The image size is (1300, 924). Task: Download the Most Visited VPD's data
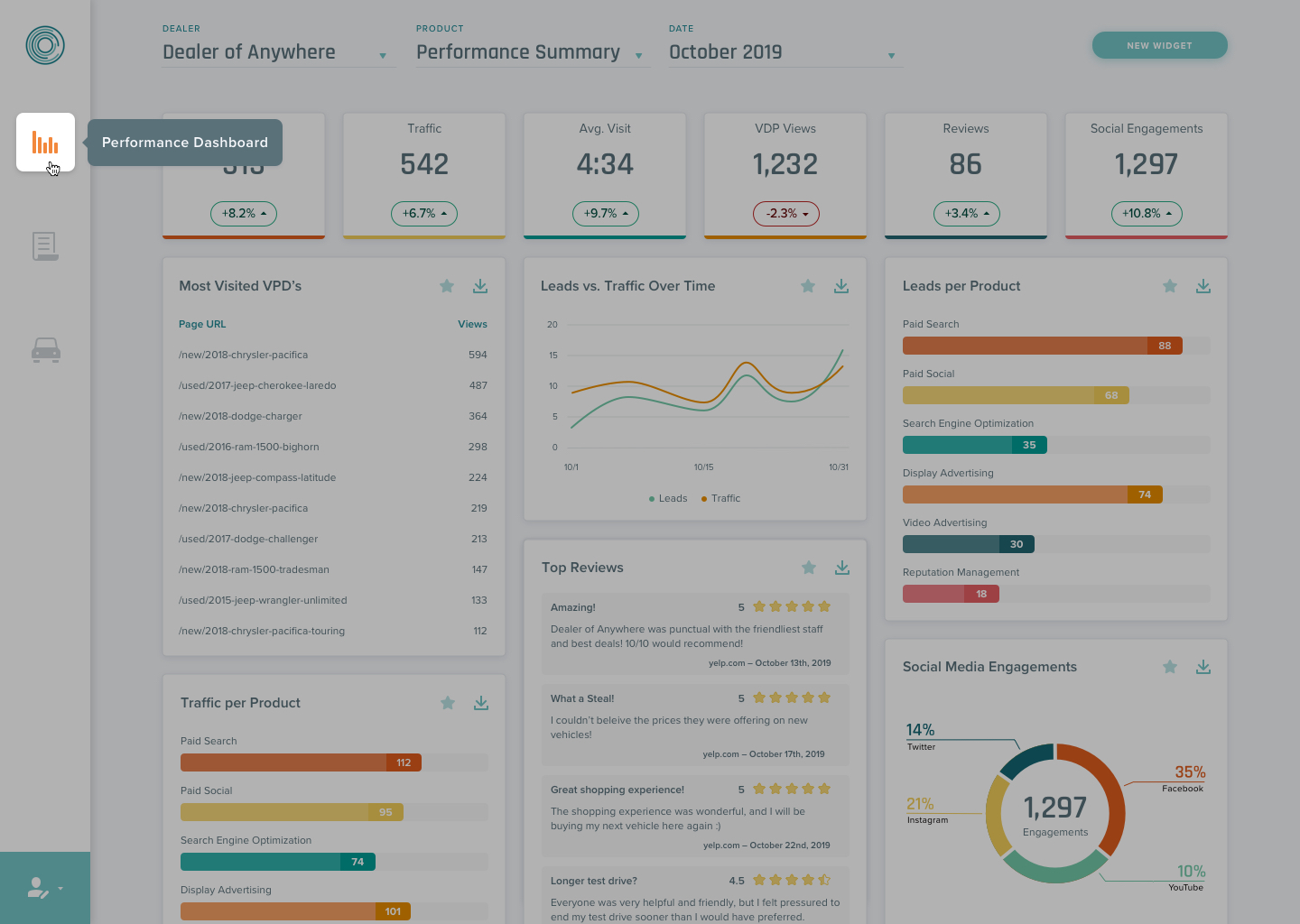pyautogui.click(x=480, y=285)
